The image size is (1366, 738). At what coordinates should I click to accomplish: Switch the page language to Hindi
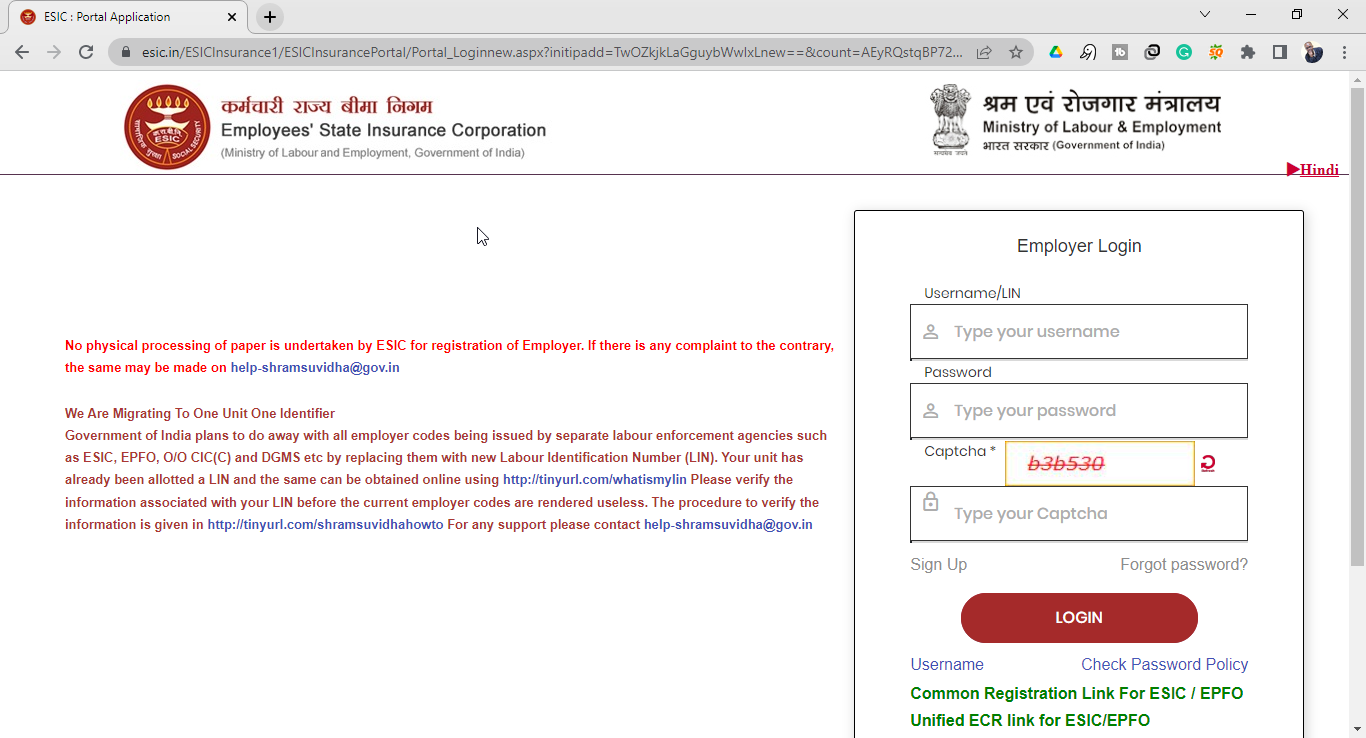(x=1319, y=169)
